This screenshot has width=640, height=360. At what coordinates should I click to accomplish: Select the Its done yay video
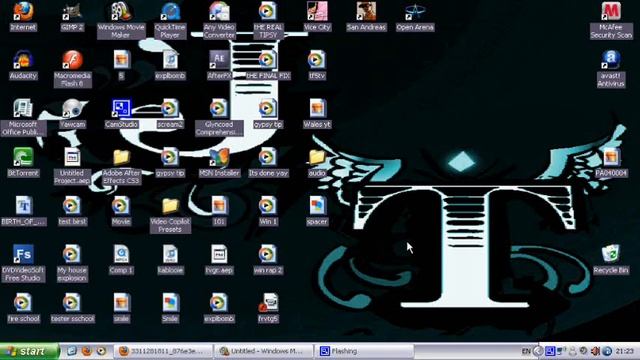268,162
